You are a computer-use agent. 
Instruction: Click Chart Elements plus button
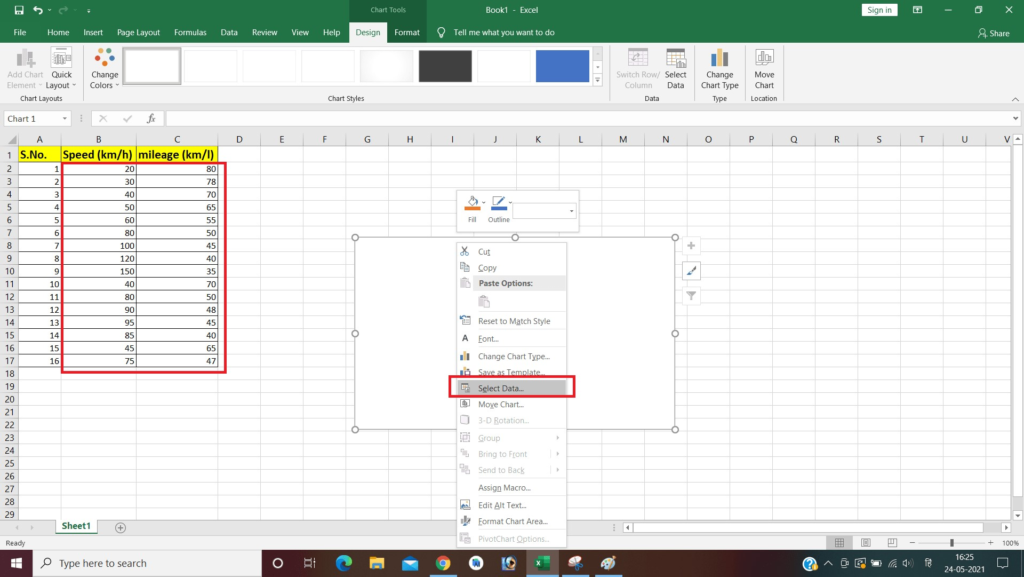tap(691, 246)
